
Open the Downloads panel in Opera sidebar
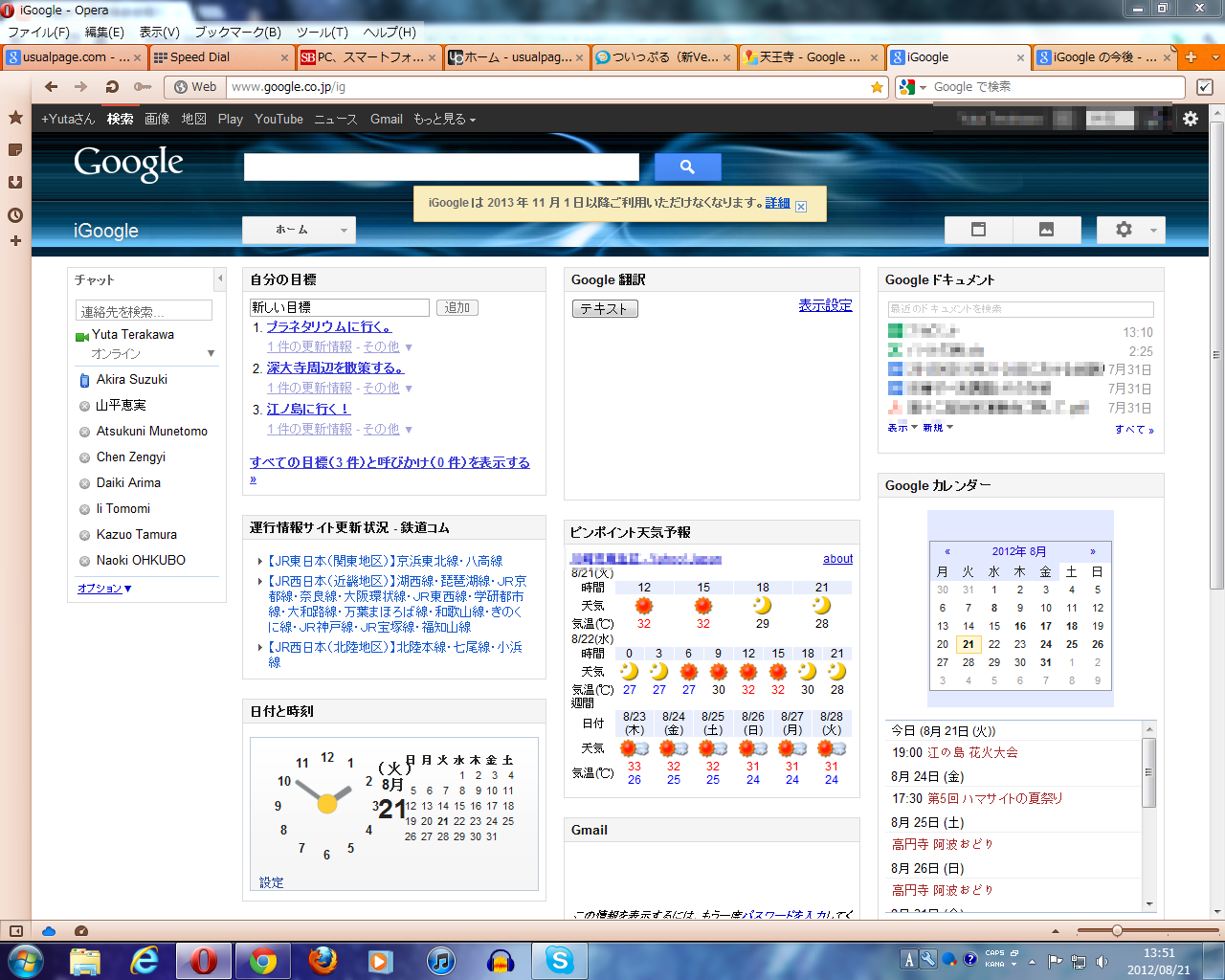pyautogui.click(x=15, y=182)
